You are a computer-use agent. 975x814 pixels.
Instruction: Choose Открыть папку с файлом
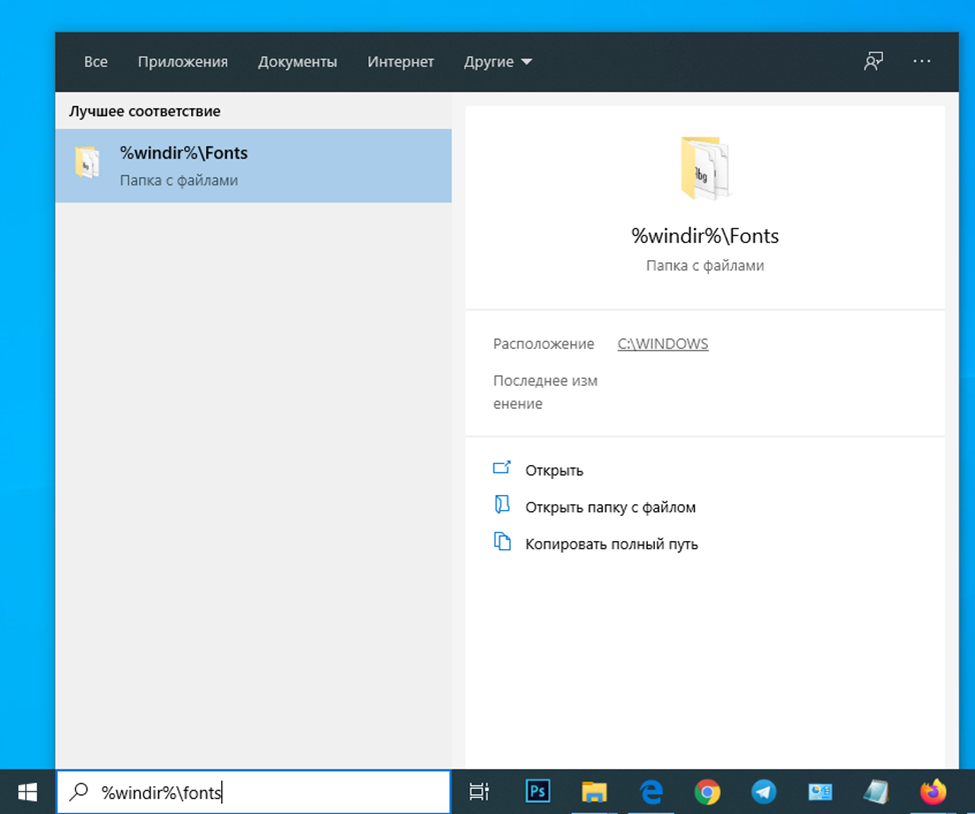click(x=610, y=507)
